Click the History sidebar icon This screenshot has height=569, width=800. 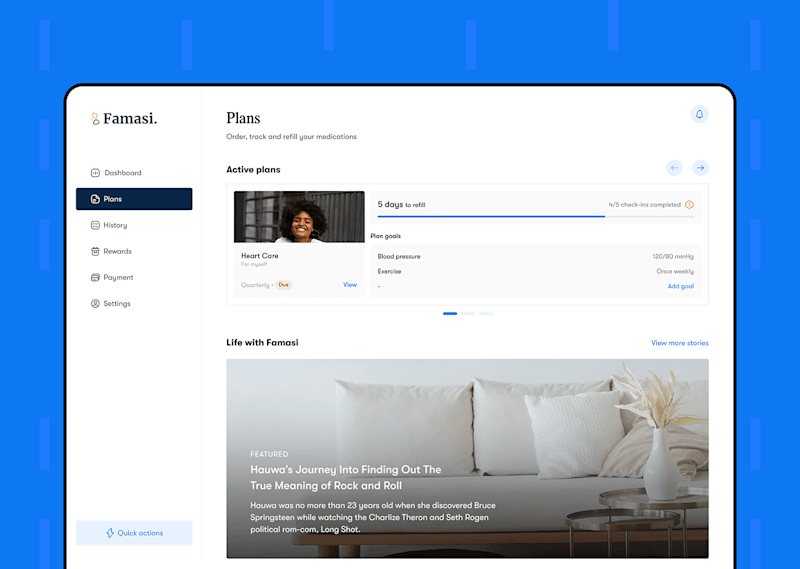click(95, 225)
